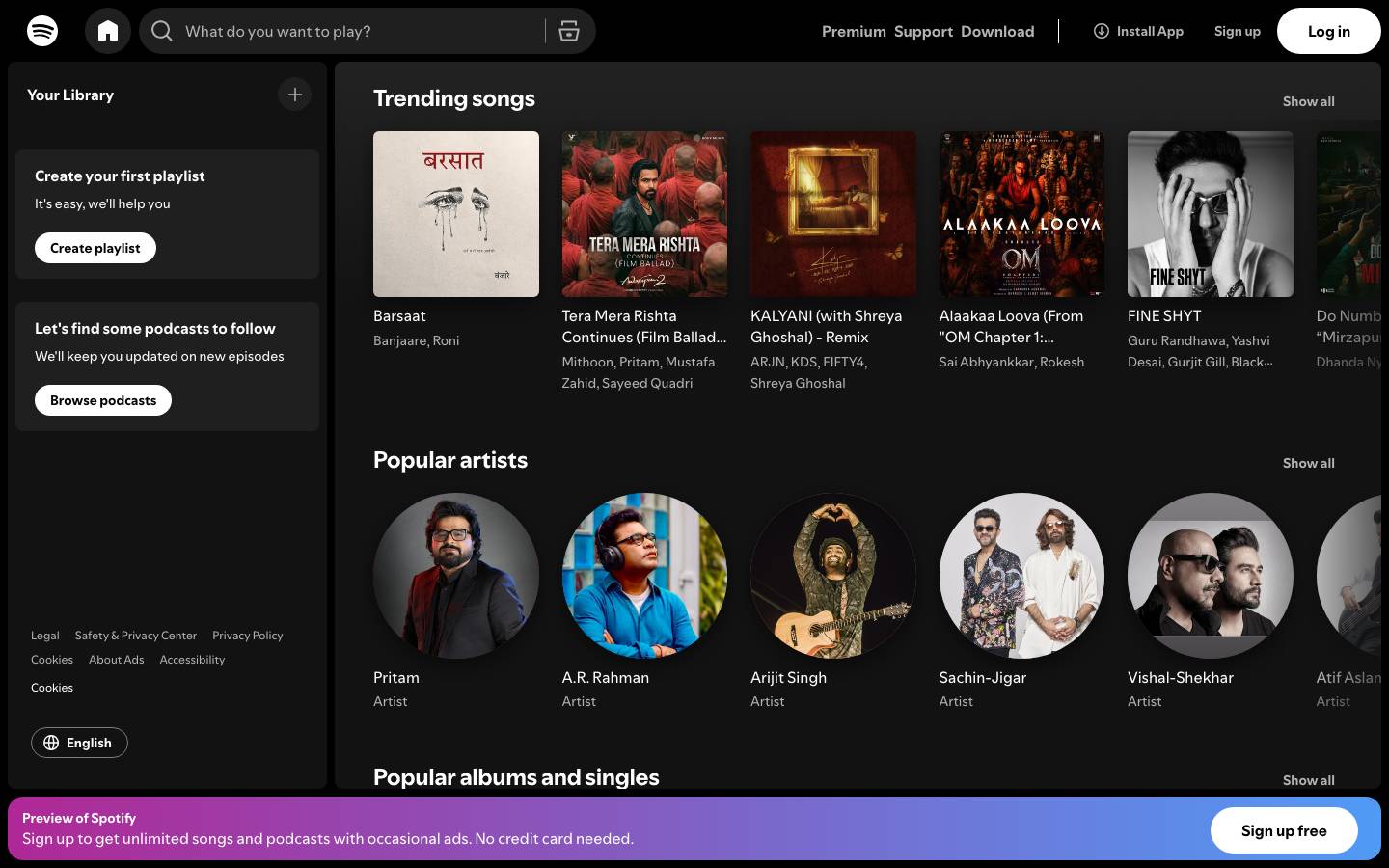Click the Spotify logo icon
The width and height of the screenshot is (1389, 868).
tap(42, 31)
